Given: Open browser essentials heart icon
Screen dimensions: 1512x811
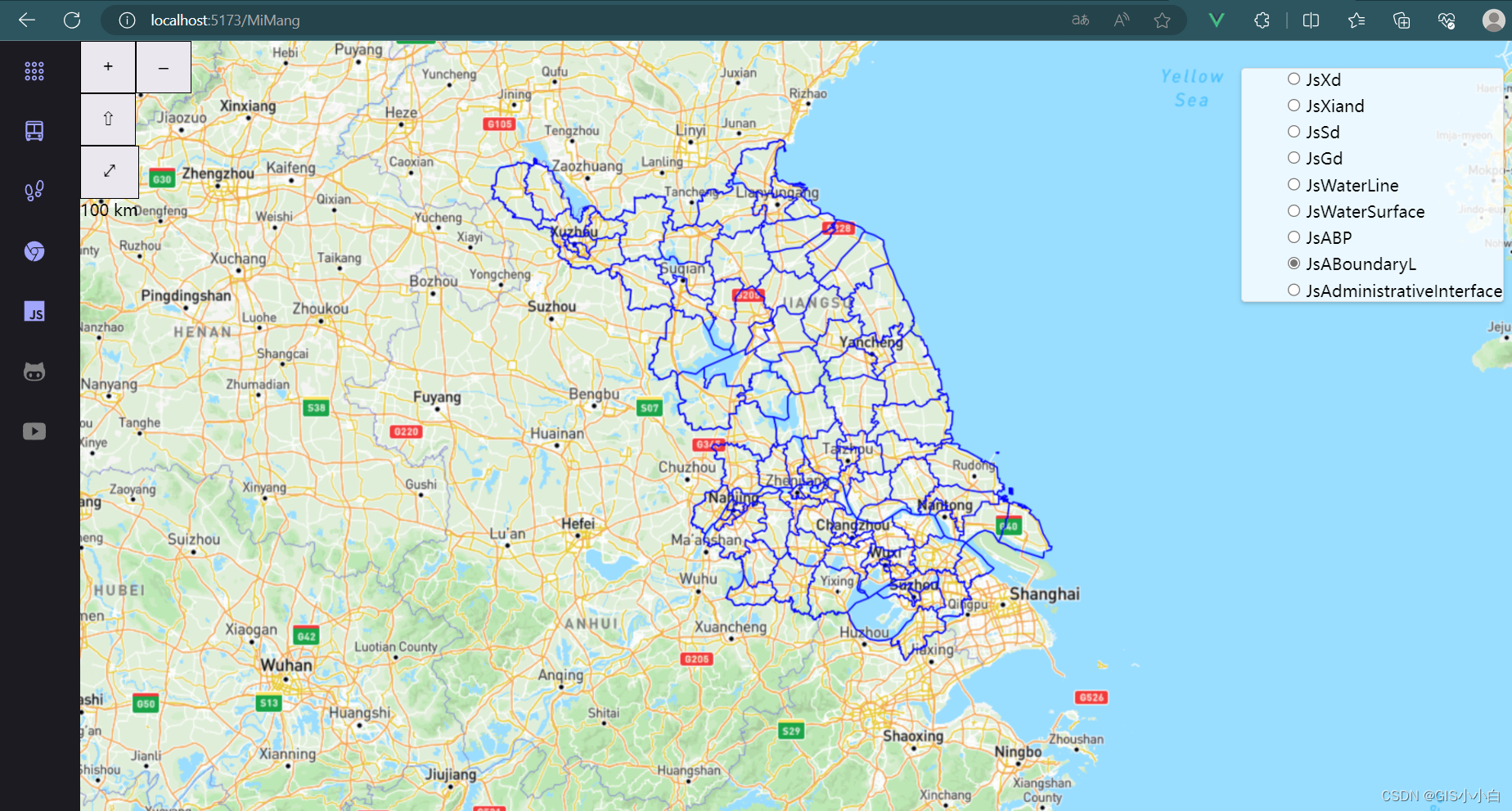Looking at the screenshot, I should [1447, 20].
